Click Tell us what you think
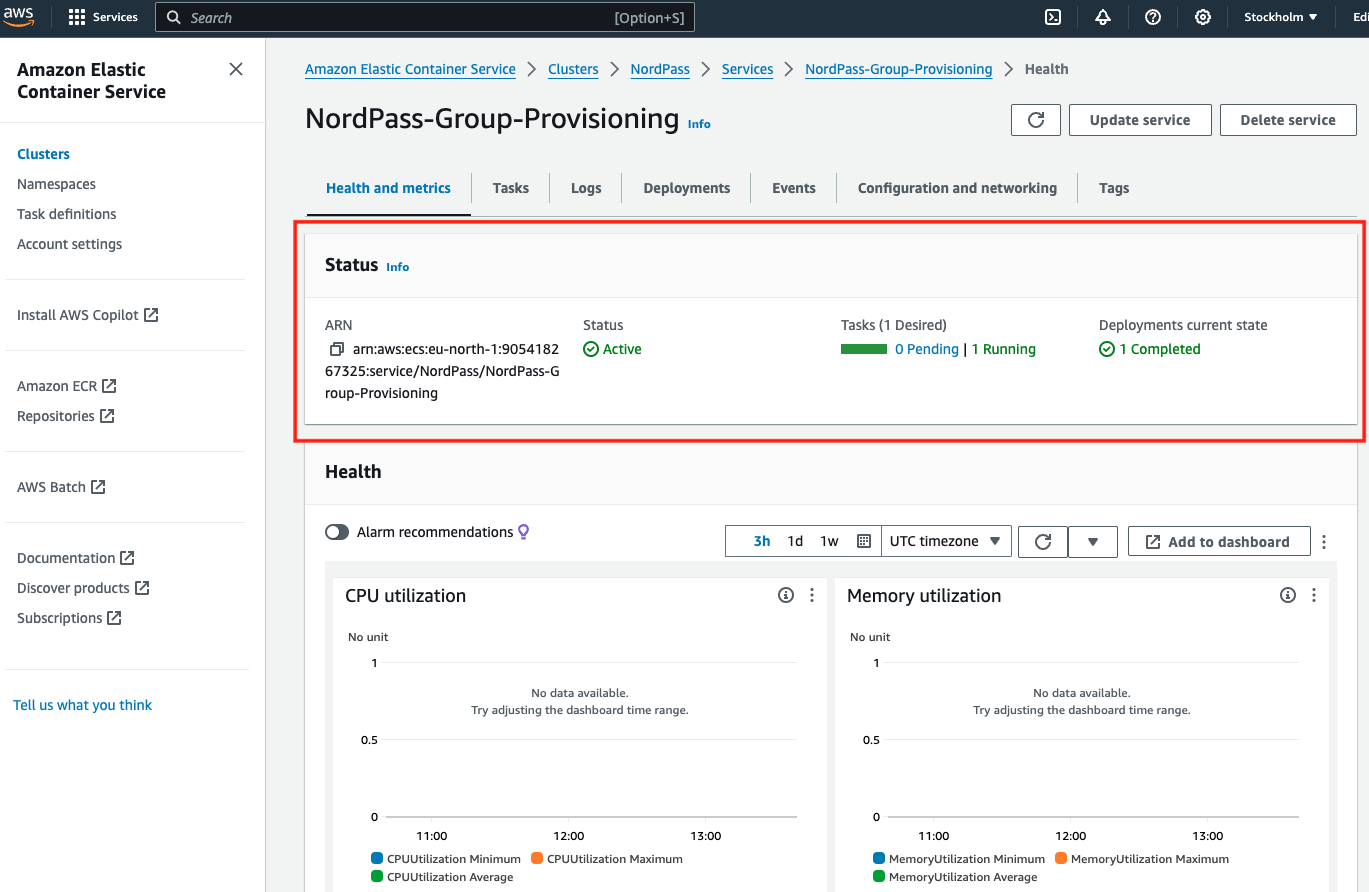The image size is (1369, 892). pyautogui.click(x=82, y=705)
